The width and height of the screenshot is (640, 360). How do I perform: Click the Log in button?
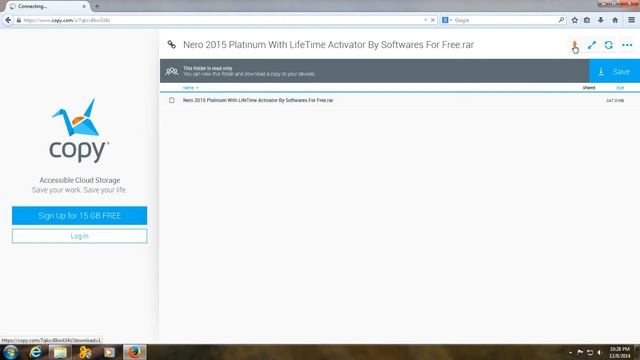tap(80, 236)
